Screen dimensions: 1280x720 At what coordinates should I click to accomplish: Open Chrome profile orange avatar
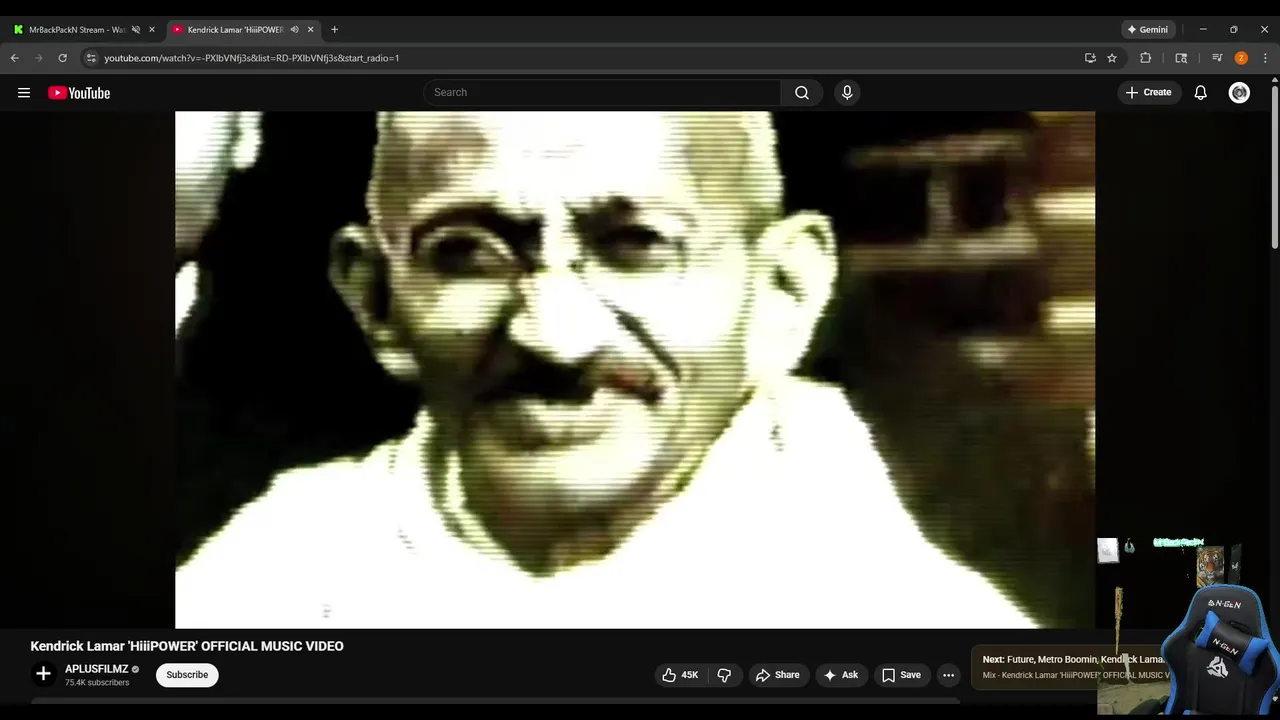[1241, 58]
